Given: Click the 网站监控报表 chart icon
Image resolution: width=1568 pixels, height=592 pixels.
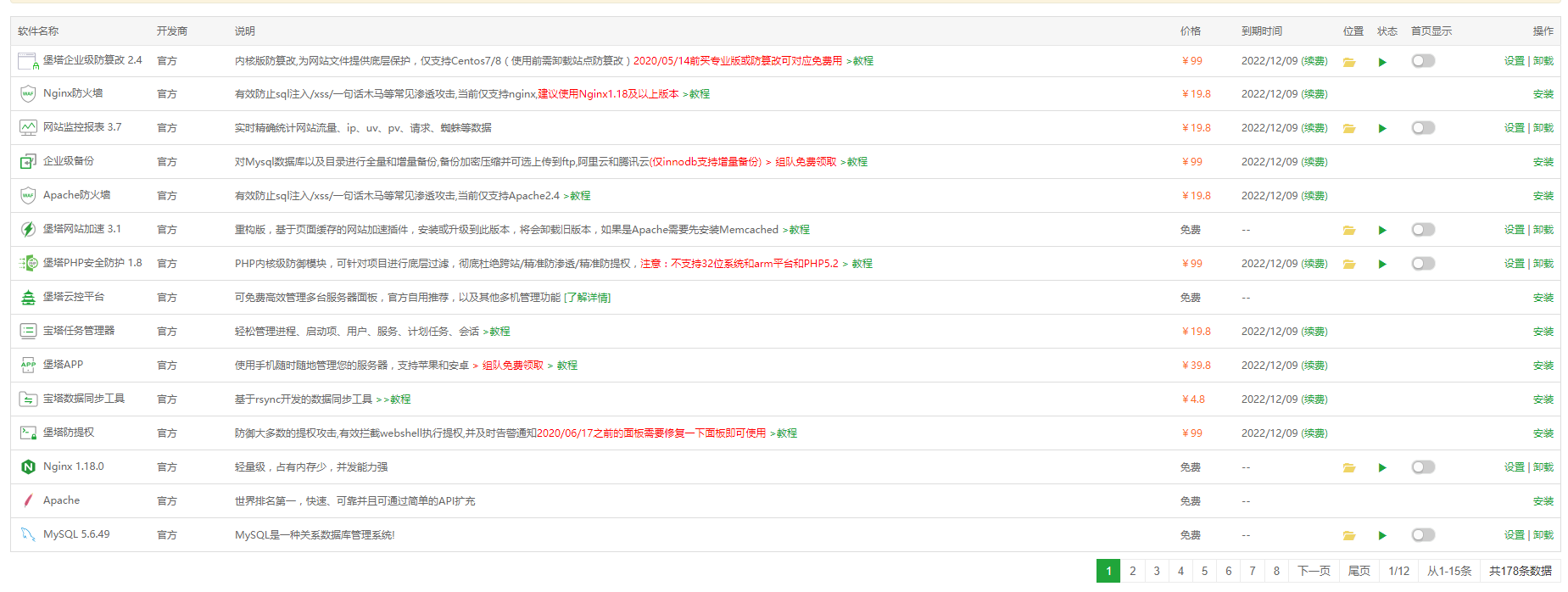Looking at the screenshot, I should click(28, 127).
